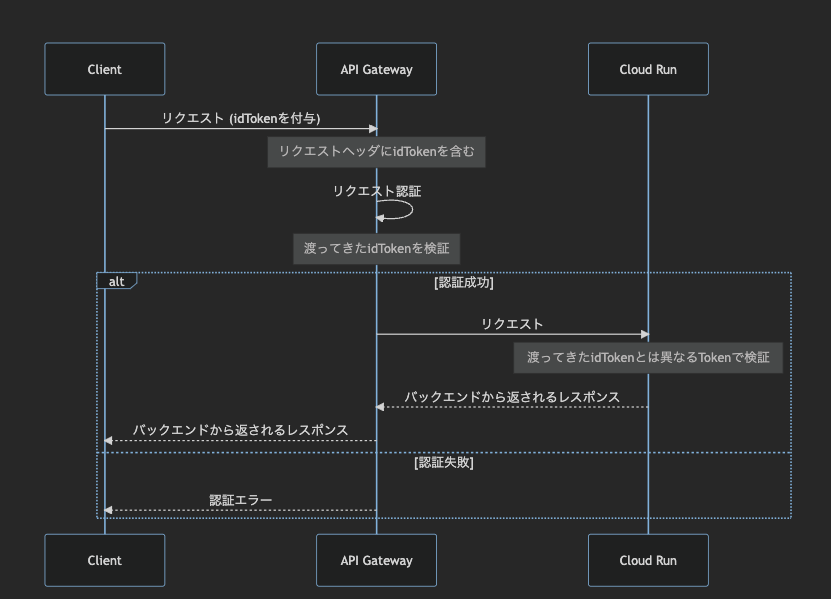This screenshot has width=831, height=599.
Task: Click the self-loop arrow on API Gateway
Action: click(394, 209)
